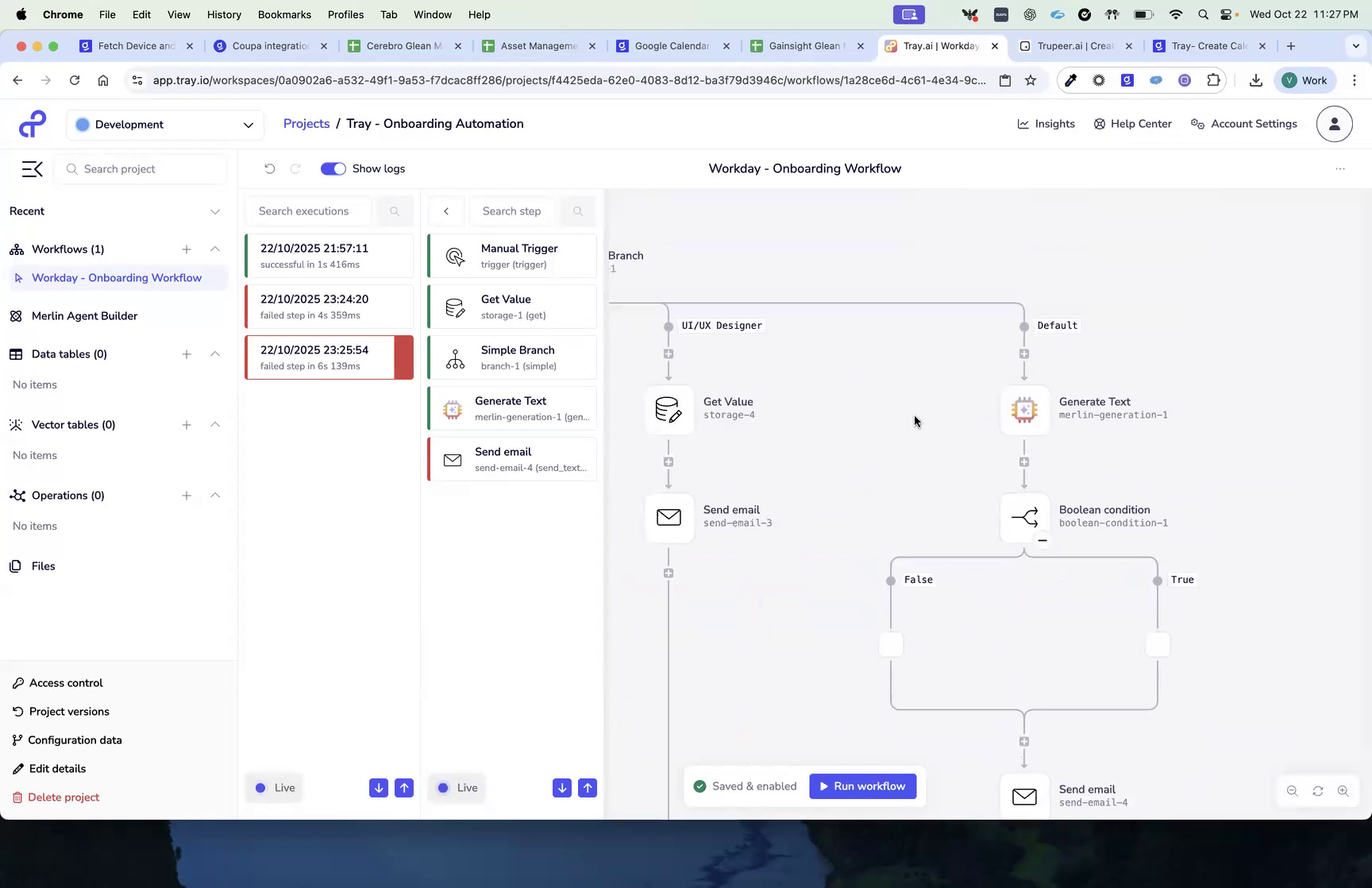
Task: Open the account profile avatar menu
Action: coord(1334,124)
